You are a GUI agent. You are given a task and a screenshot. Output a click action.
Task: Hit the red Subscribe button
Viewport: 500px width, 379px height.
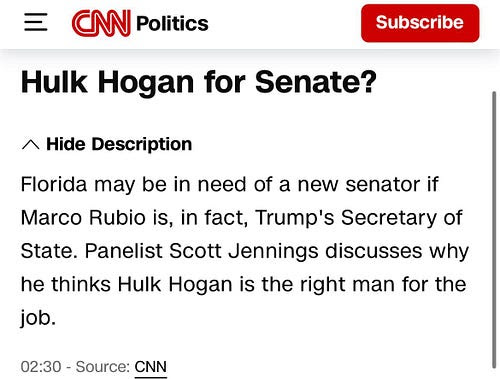[420, 23]
